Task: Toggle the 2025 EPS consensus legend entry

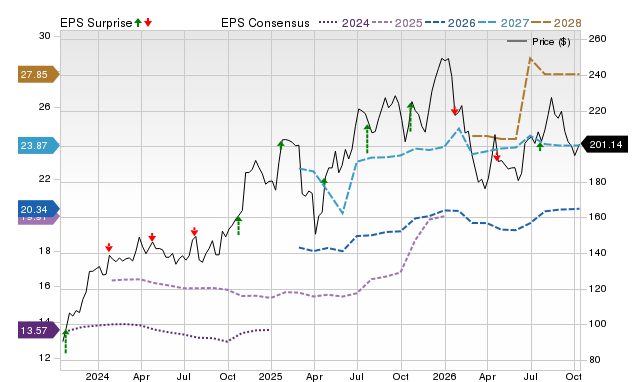Action: click(x=397, y=23)
